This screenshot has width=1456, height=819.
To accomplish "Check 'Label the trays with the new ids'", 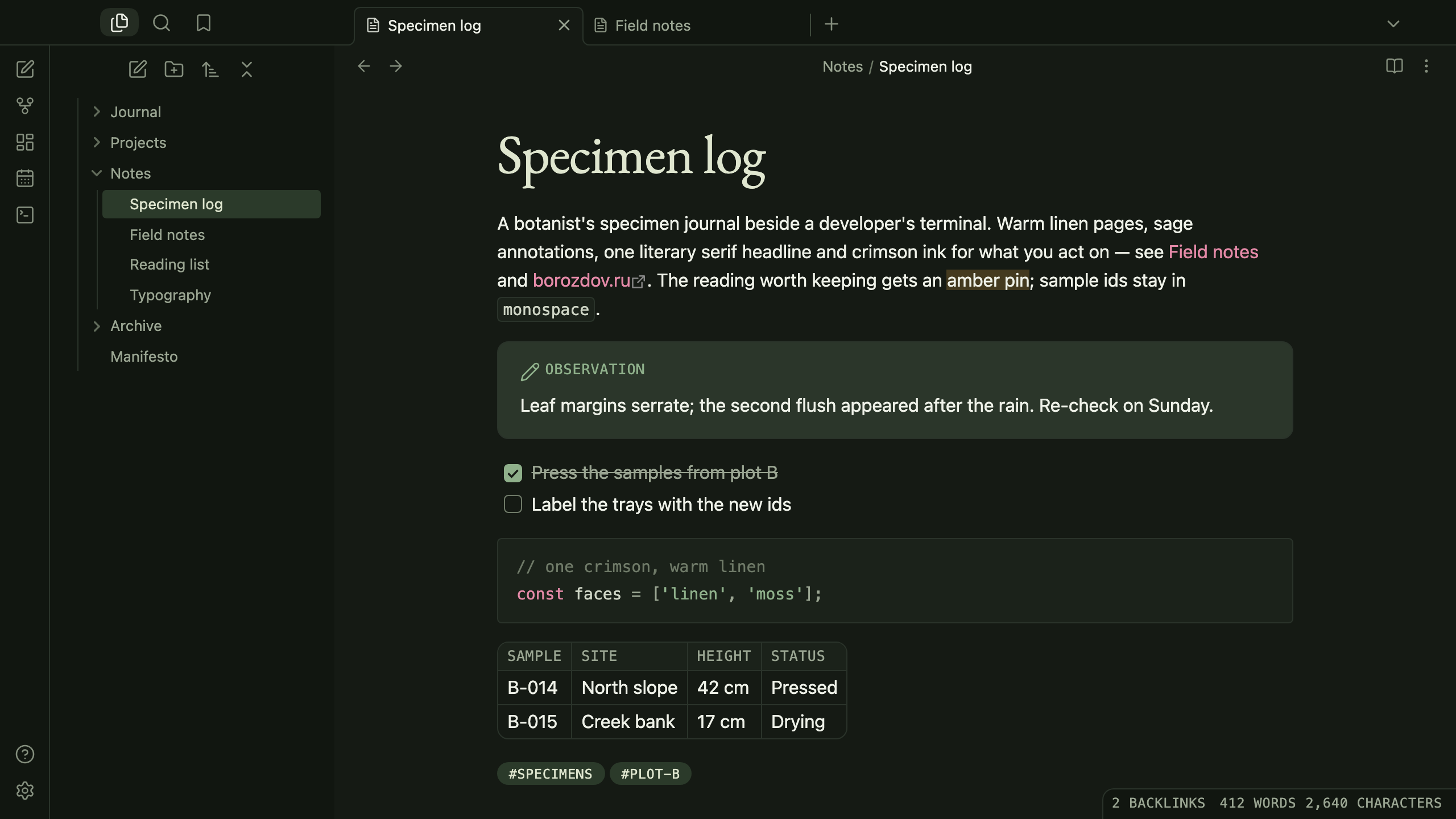I will pyautogui.click(x=513, y=504).
